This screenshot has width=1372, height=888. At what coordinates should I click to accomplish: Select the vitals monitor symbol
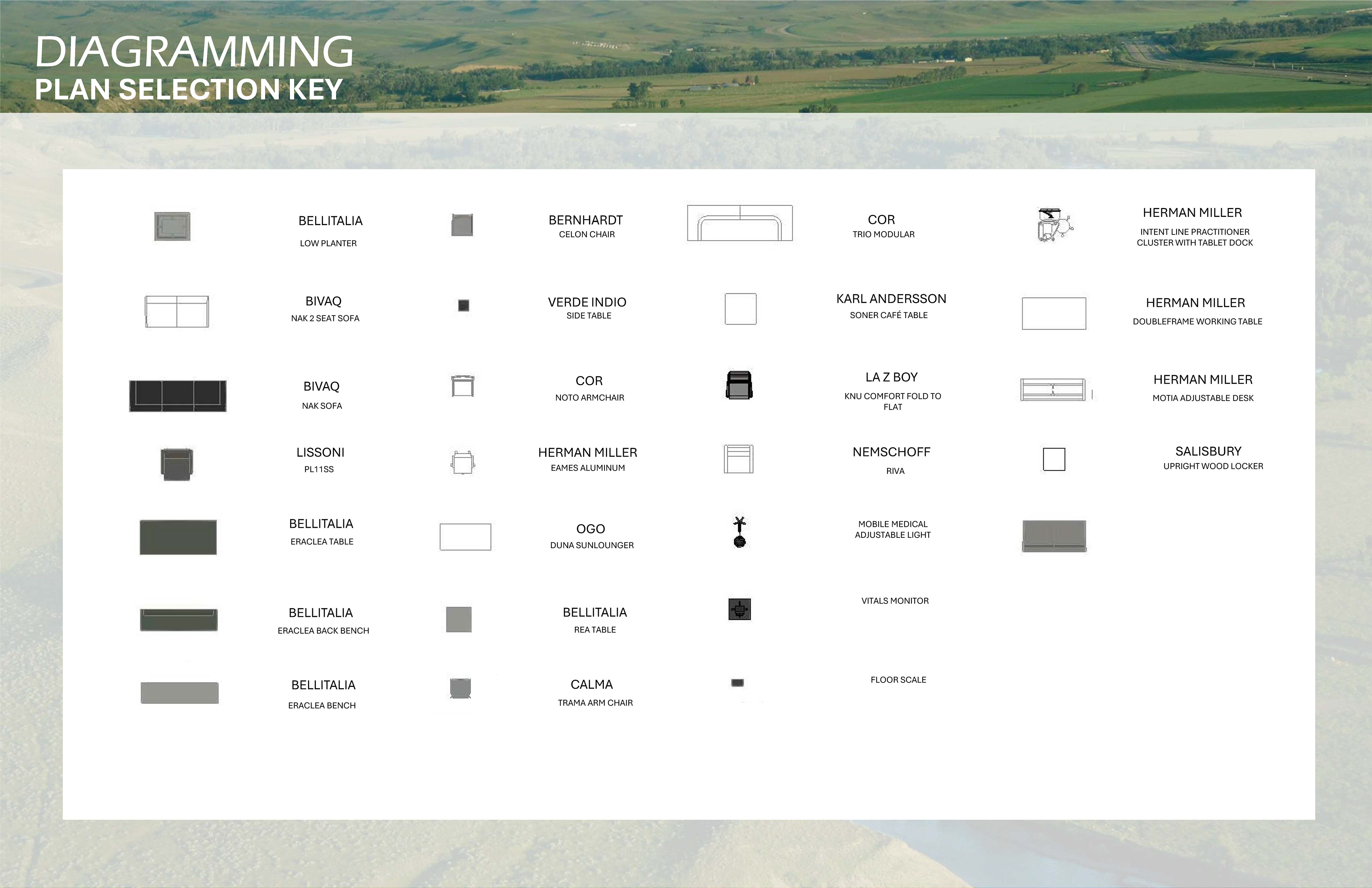coord(740,610)
